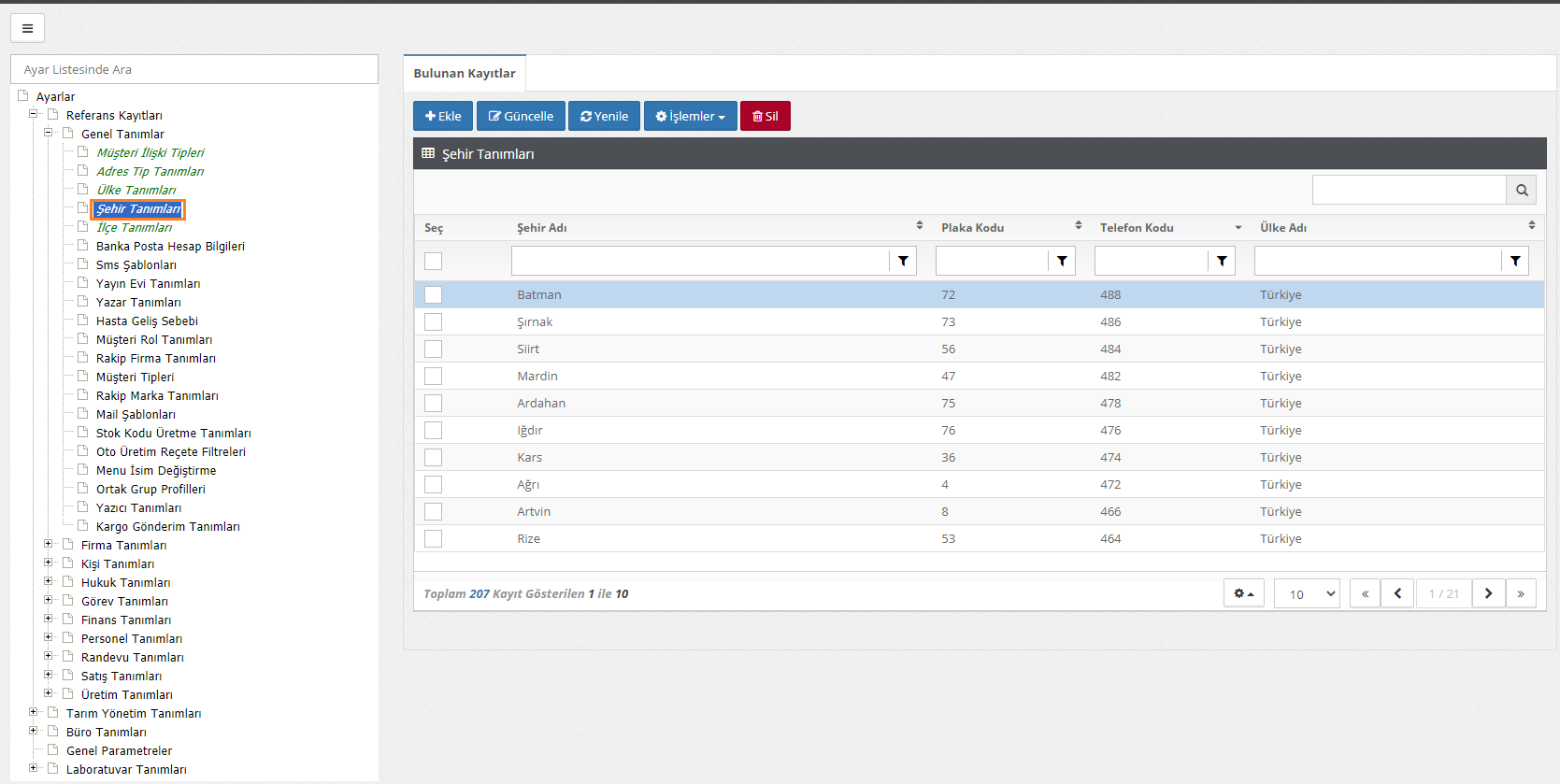Toggle the select-all checkbox in header
Image resolution: width=1560 pixels, height=784 pixels.
click(x=433, y=261)
